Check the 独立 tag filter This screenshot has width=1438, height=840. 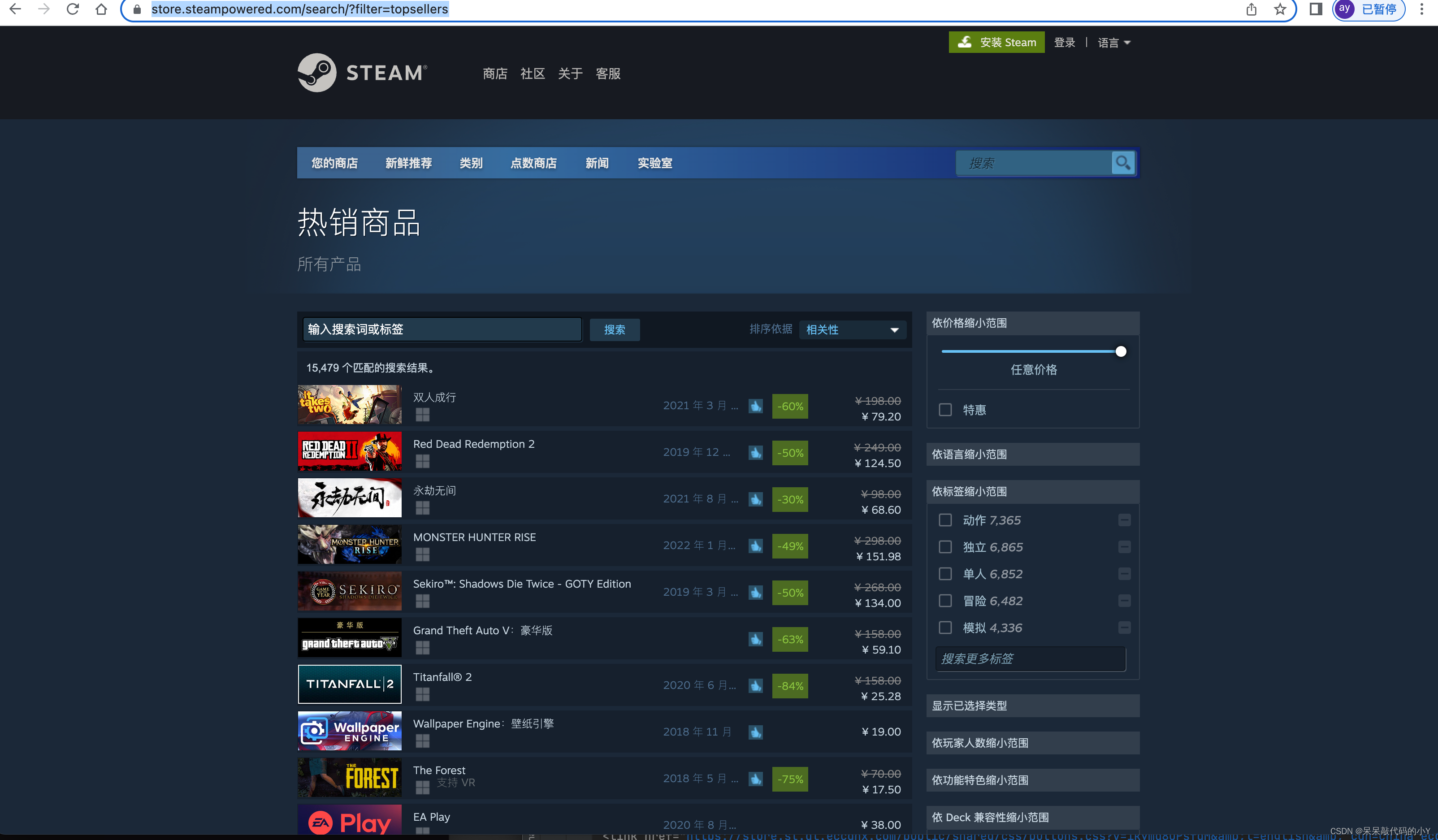click(x=945, y=547)
